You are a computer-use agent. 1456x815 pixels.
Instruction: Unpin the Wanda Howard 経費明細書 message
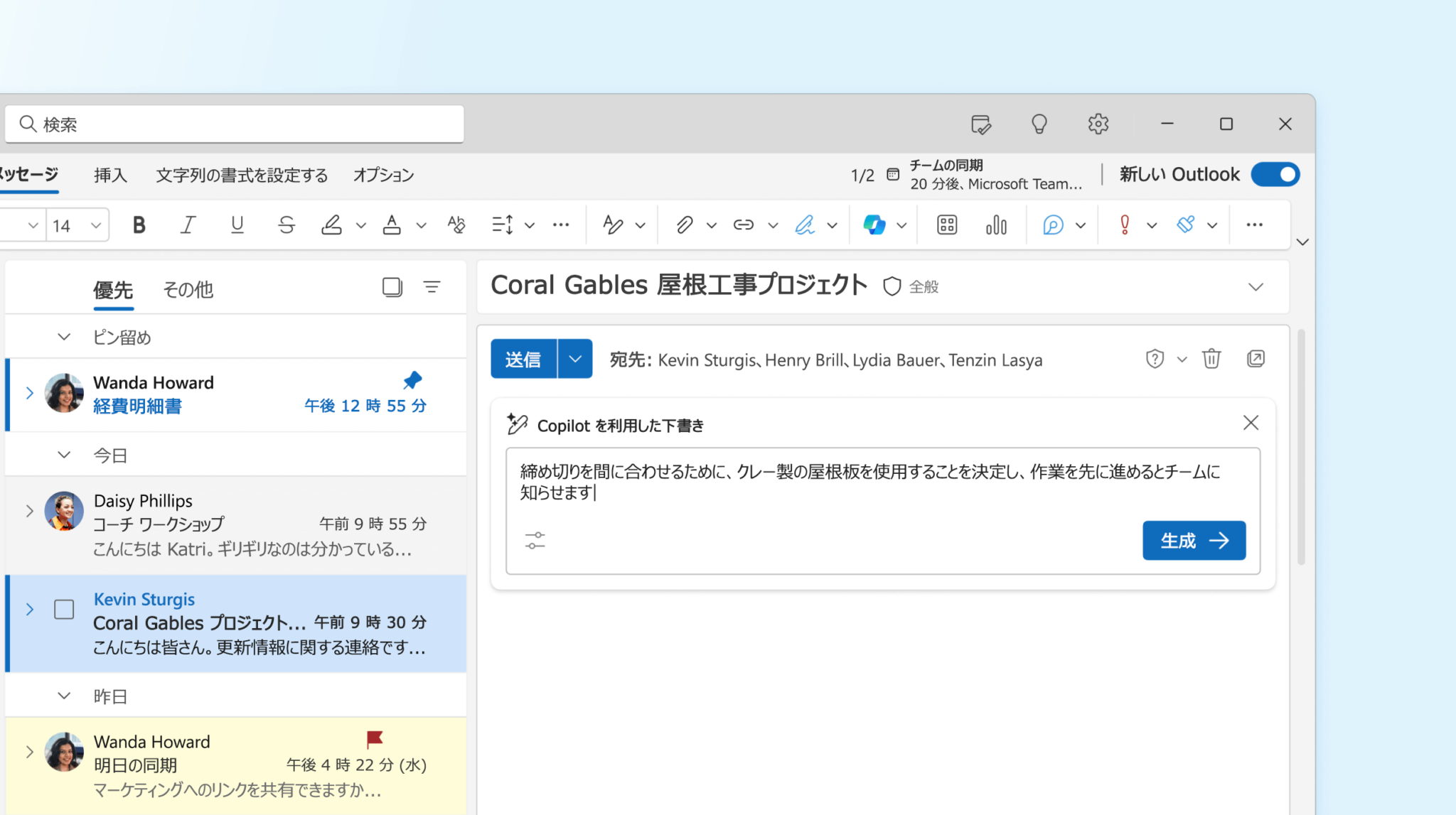click(412, 380)
